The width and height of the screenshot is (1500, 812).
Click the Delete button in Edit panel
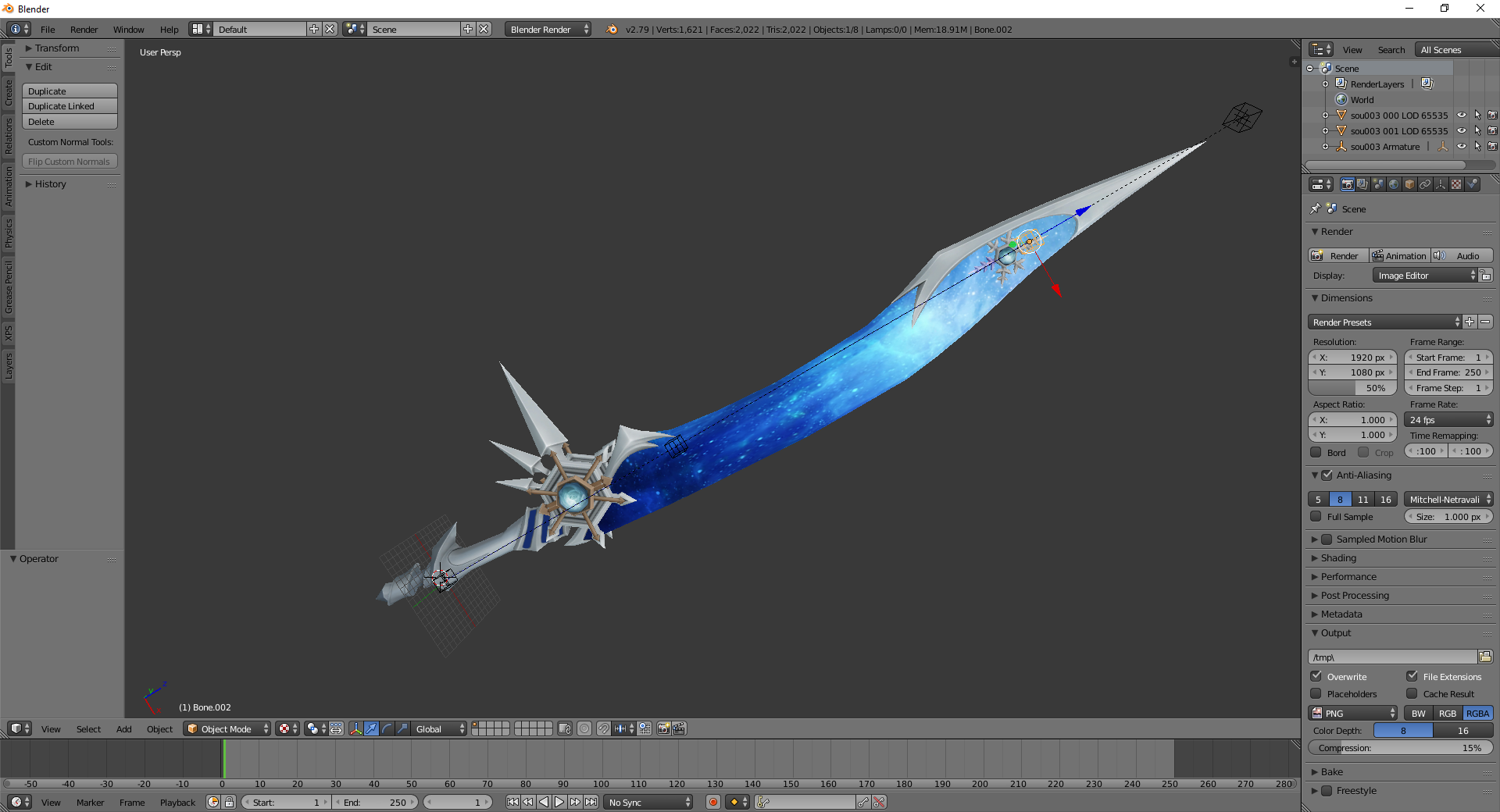coord(70,122)
